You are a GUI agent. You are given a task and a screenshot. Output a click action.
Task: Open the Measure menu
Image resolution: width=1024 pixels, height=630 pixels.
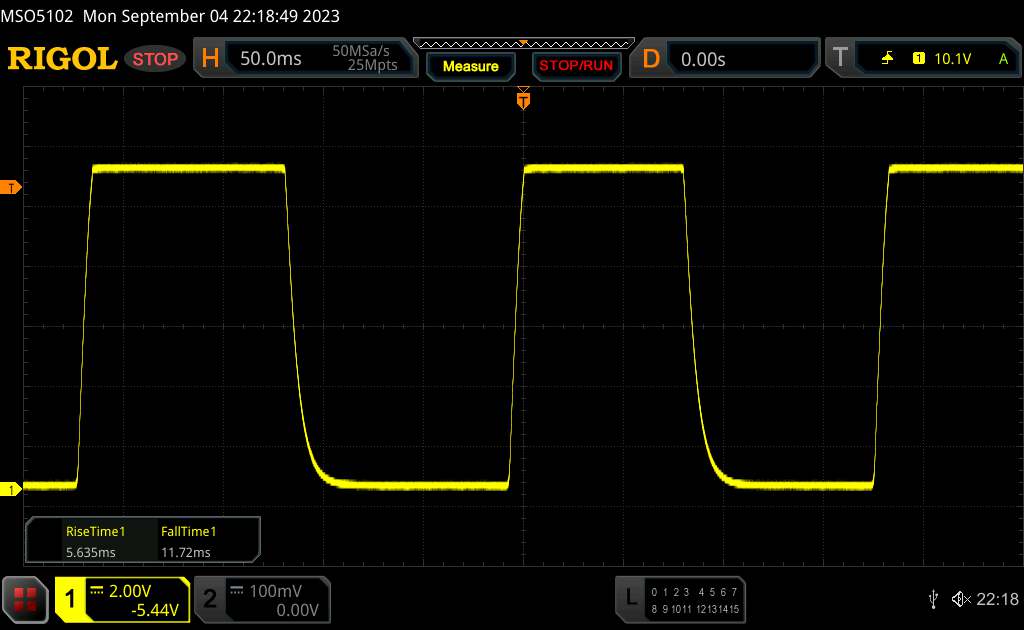tap(470, 66)
